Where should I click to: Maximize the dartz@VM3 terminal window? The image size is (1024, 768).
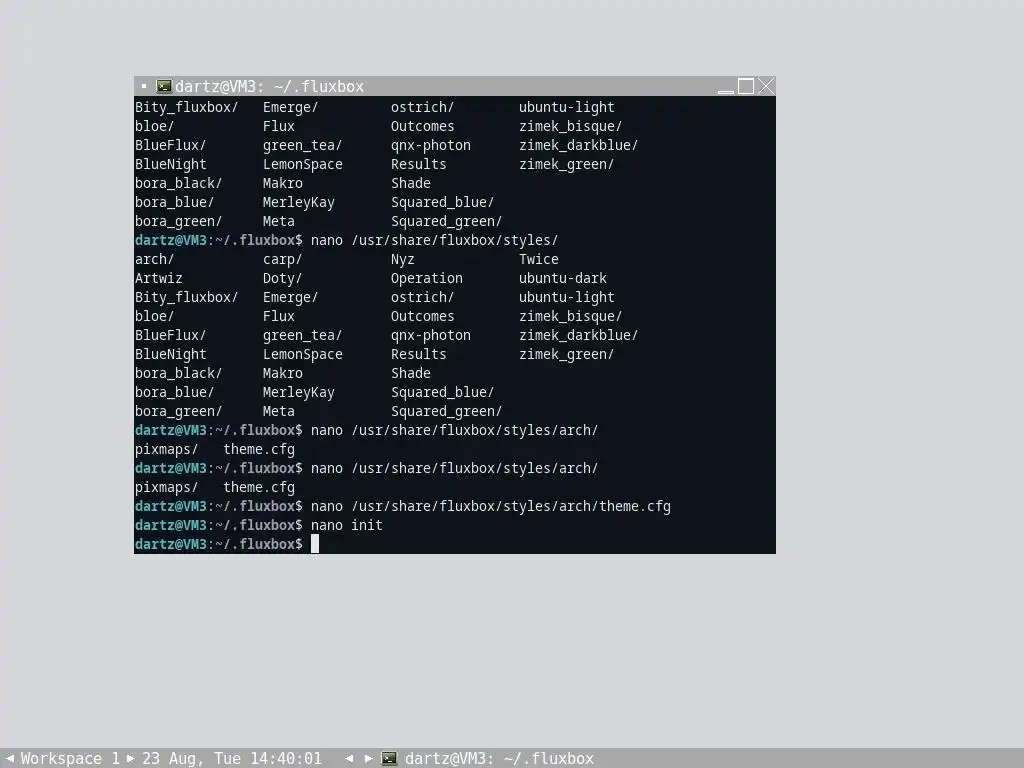pos(746,86)
